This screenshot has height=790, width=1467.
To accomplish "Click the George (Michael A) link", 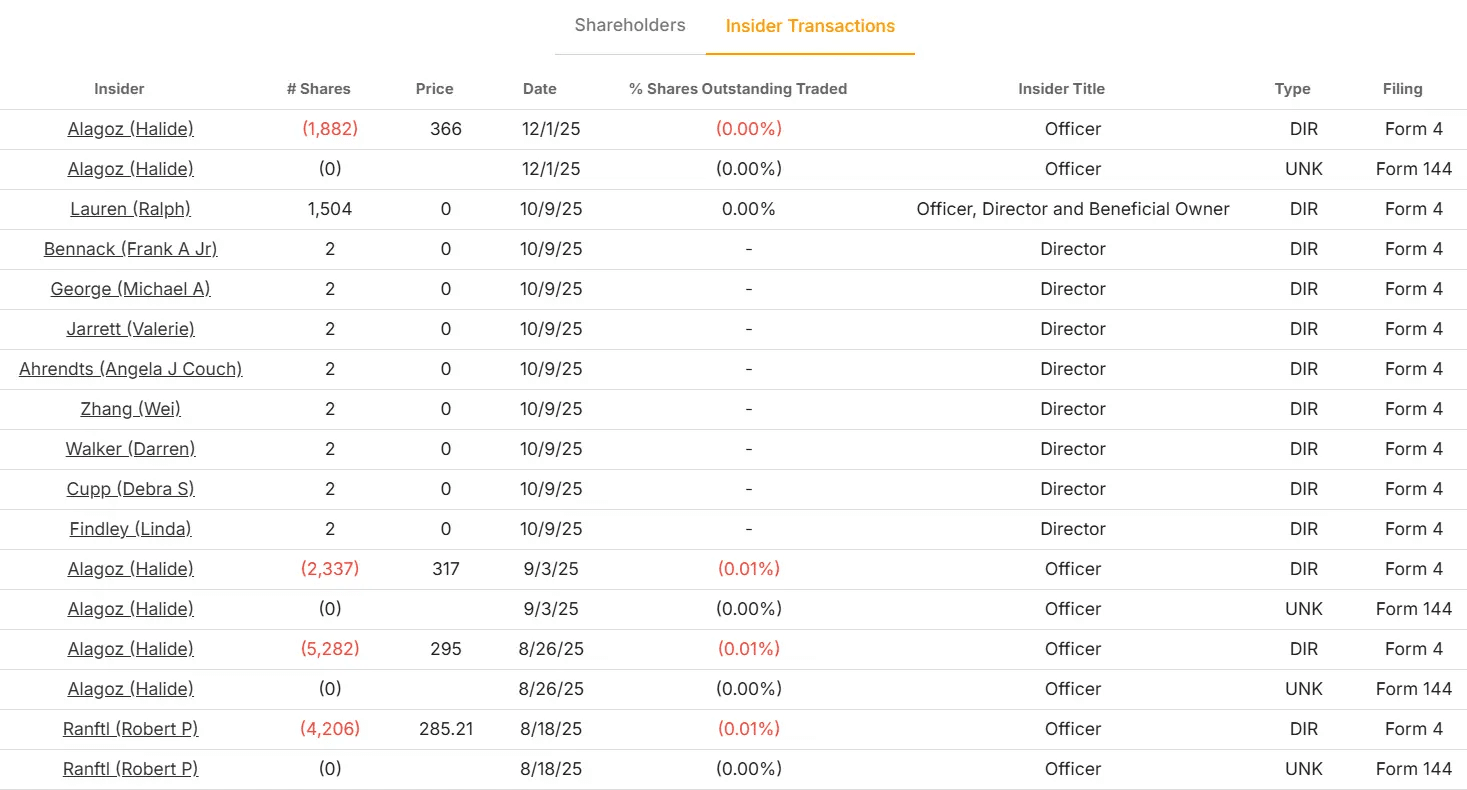I will [x=131, y=289].
